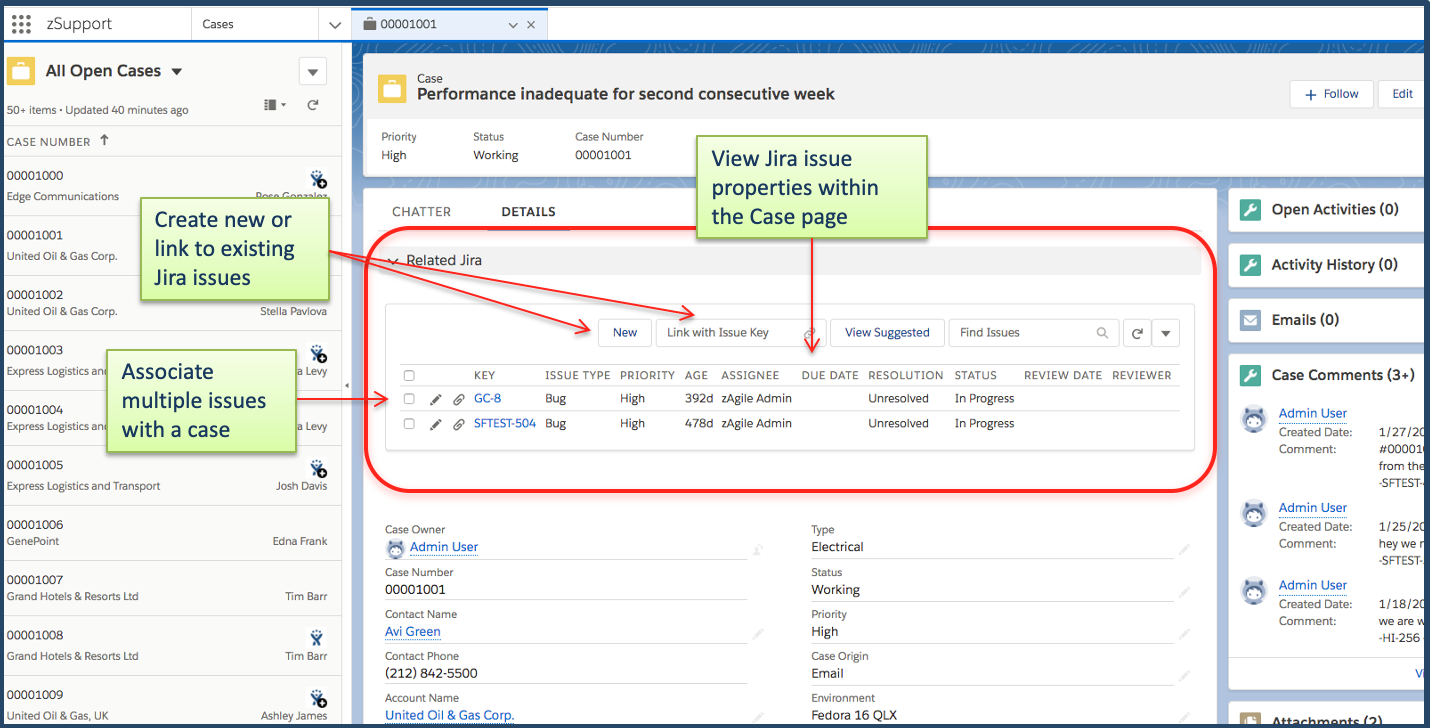Viewport: 1431px width, 728px height.
Task: Click the Activity History wrench icon
Action: 1250,265
